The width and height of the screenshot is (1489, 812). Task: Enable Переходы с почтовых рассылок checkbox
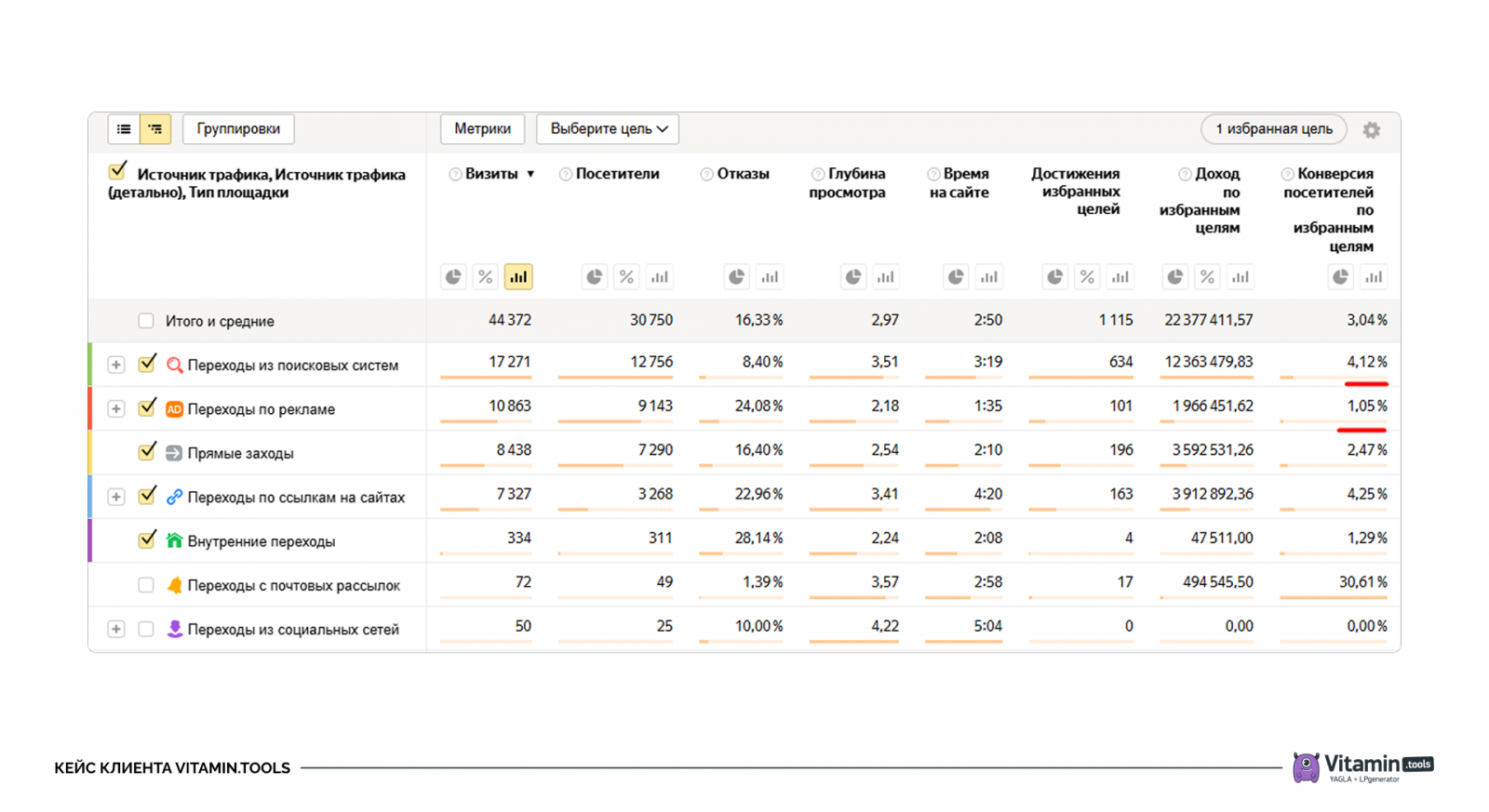146,585
